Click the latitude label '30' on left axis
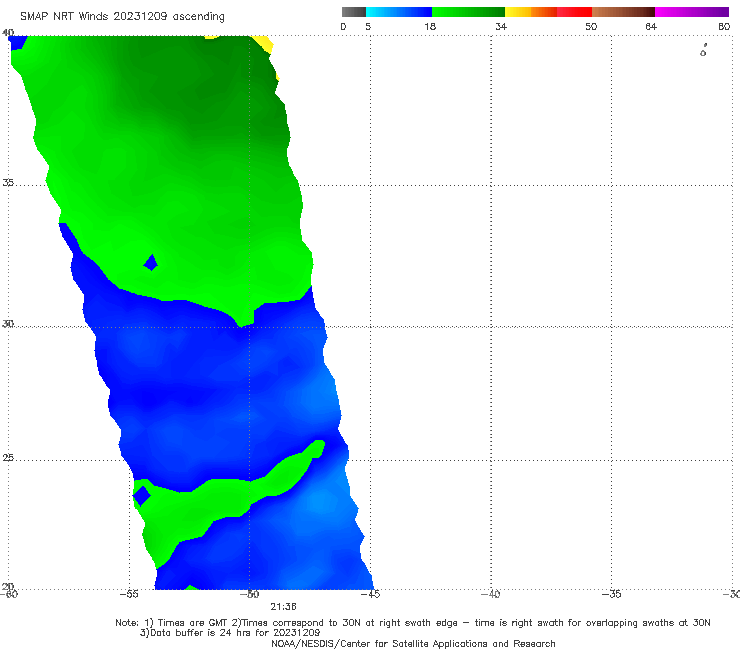The height and width of the screenshot is (650, 740). (x=8, y=324)
